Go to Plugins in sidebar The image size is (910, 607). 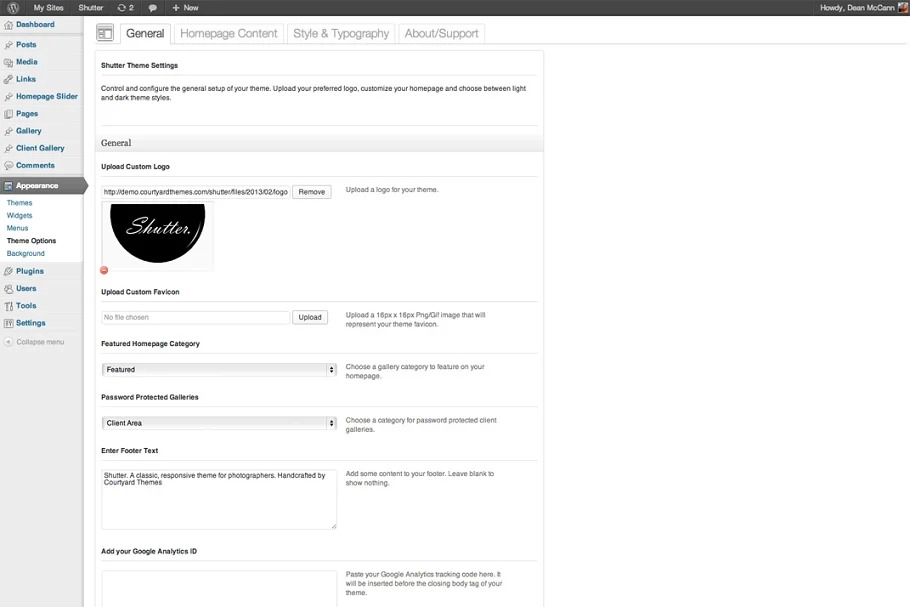[29, 271]
